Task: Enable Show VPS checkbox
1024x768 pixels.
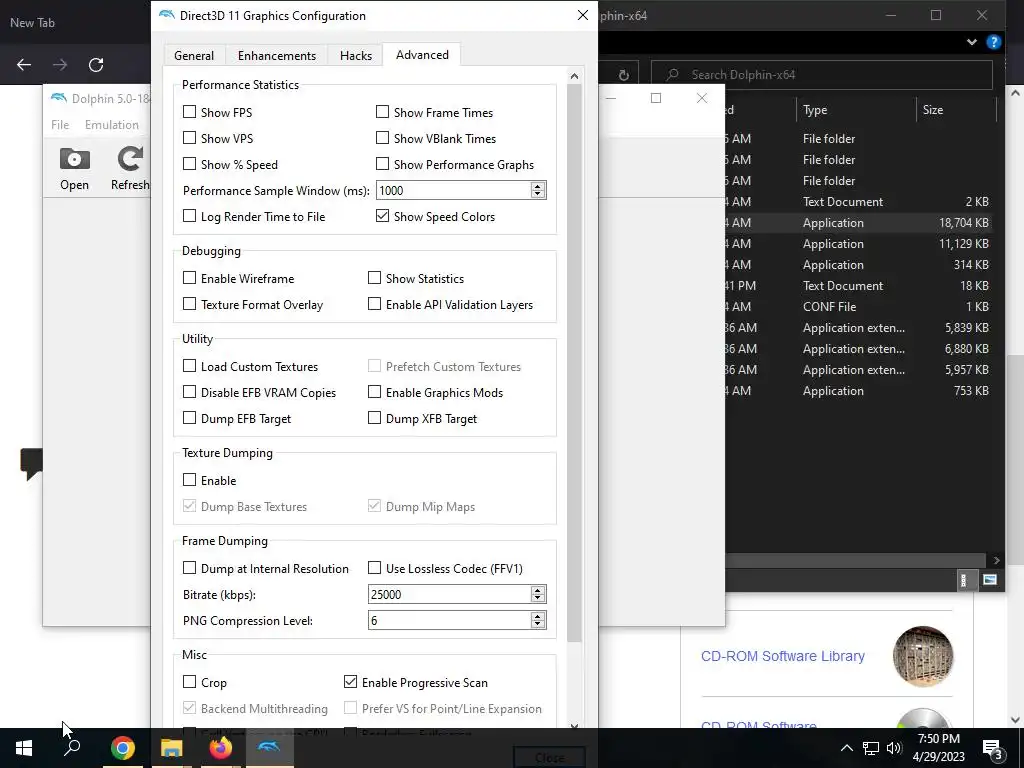Action: 189,138
